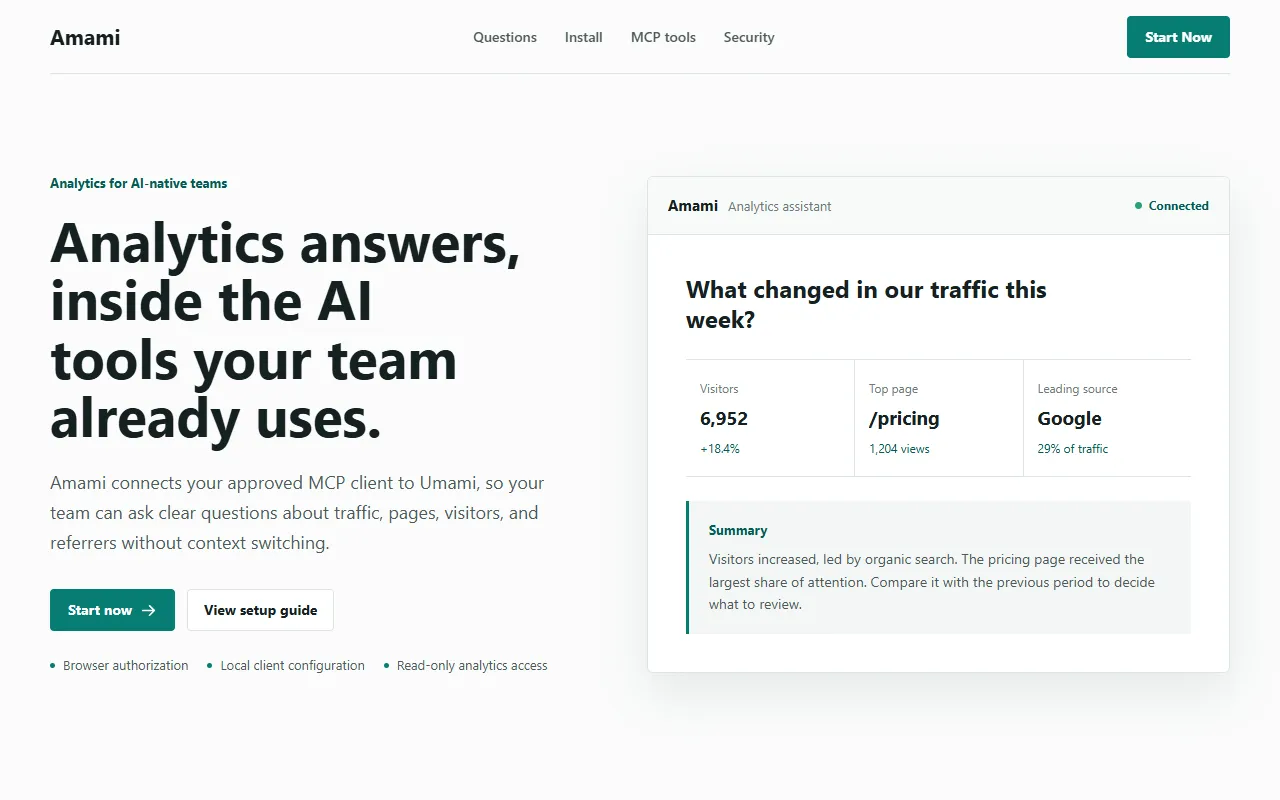The height and width of the screenshot is (800, 1280).
Task: Click the 29% of traffic text
Action: pyautogui.click(x=1073, y=449)
